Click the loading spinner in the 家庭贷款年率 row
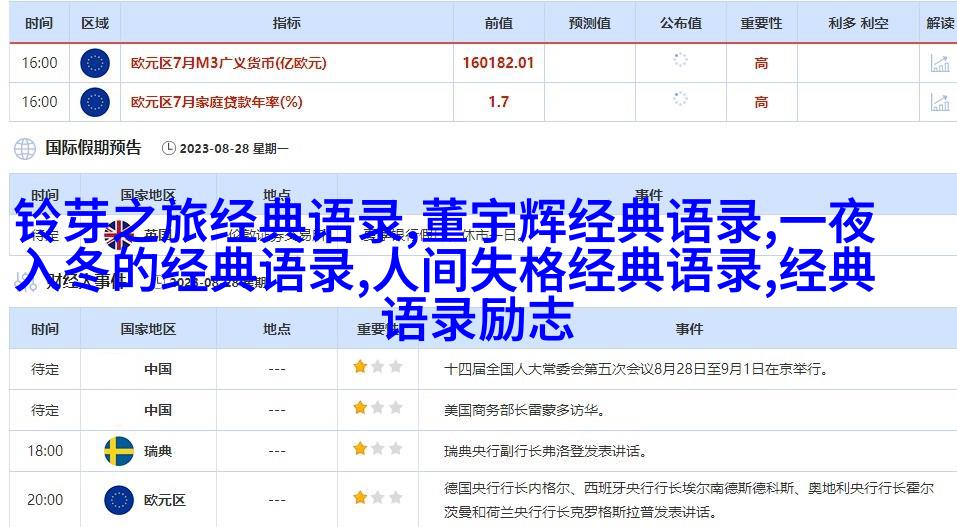Viewport: 957px width, 527px height. (680, 99)
